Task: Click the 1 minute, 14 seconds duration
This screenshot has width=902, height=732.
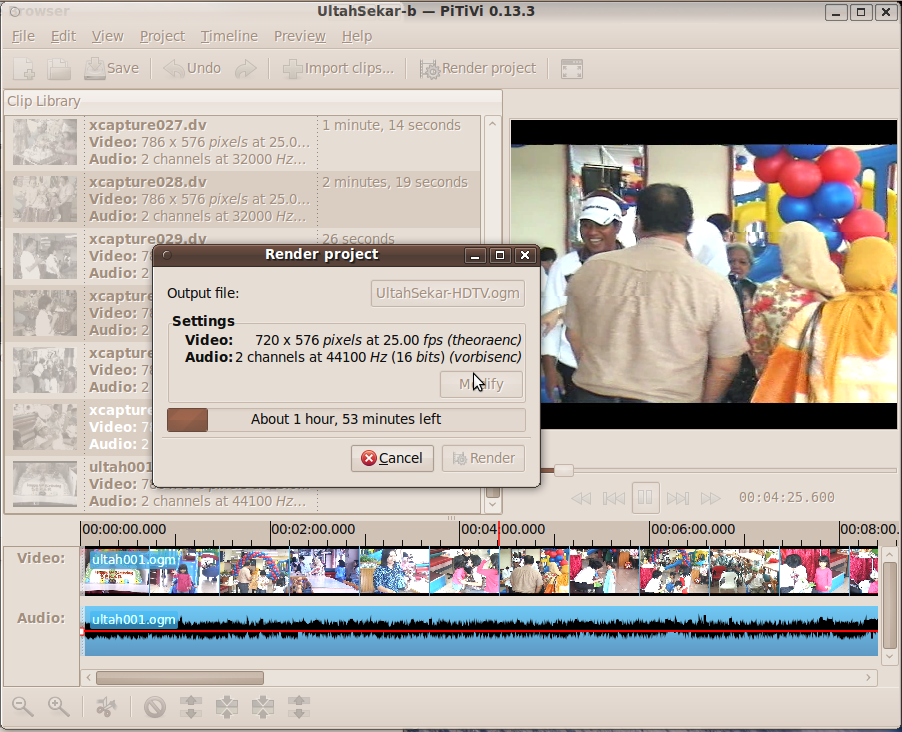Action: tap(391, 125)
